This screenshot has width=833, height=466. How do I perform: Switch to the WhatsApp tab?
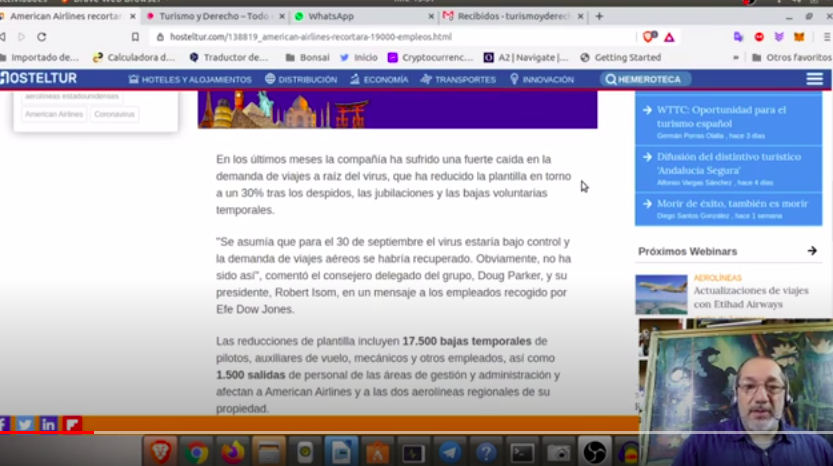(364, 16)
